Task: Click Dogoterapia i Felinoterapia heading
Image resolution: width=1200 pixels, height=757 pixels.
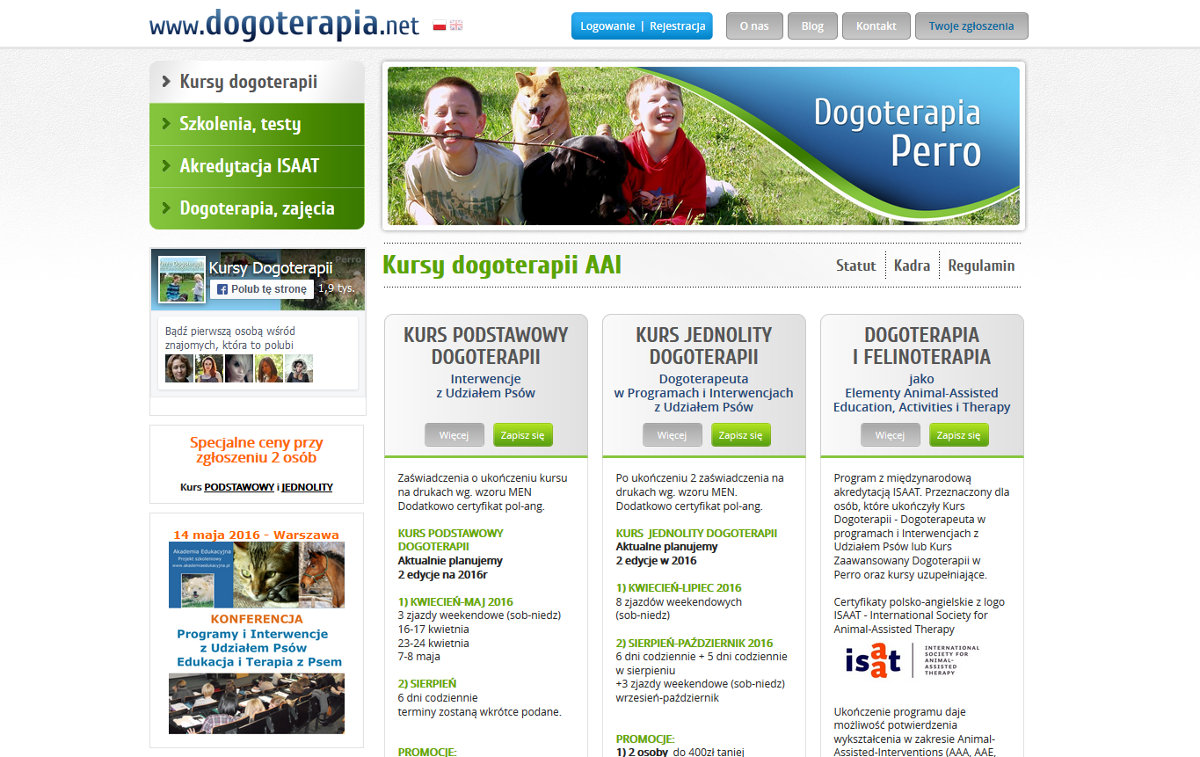Action: pyautogui.click(x=922, y=346)
